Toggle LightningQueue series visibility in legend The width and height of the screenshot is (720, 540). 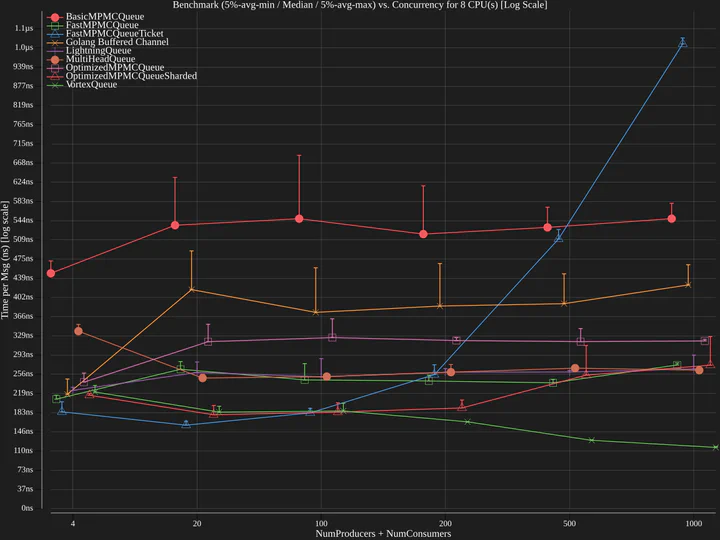[x=98, y=51]
